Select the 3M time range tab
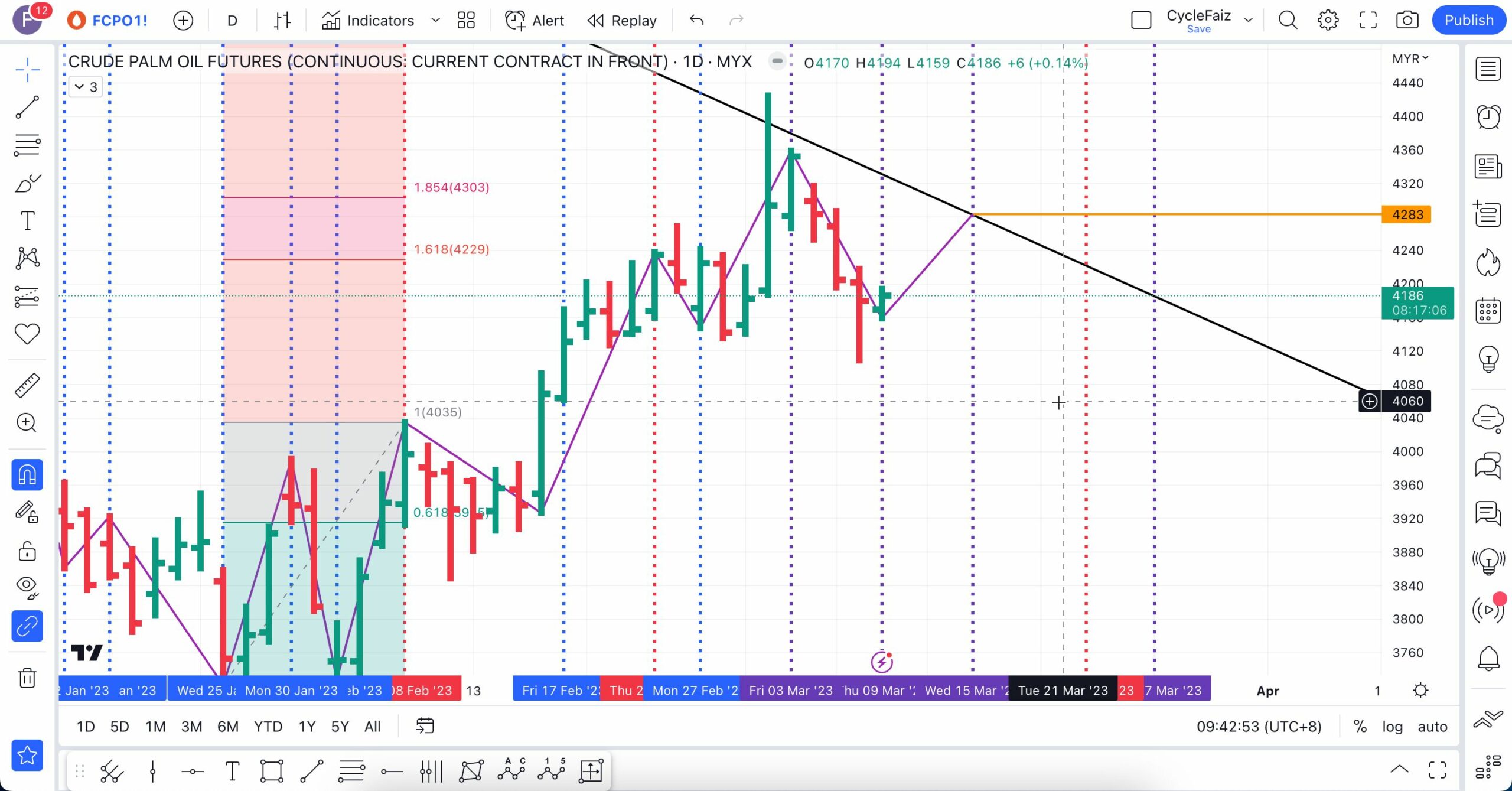 point(191,726)
